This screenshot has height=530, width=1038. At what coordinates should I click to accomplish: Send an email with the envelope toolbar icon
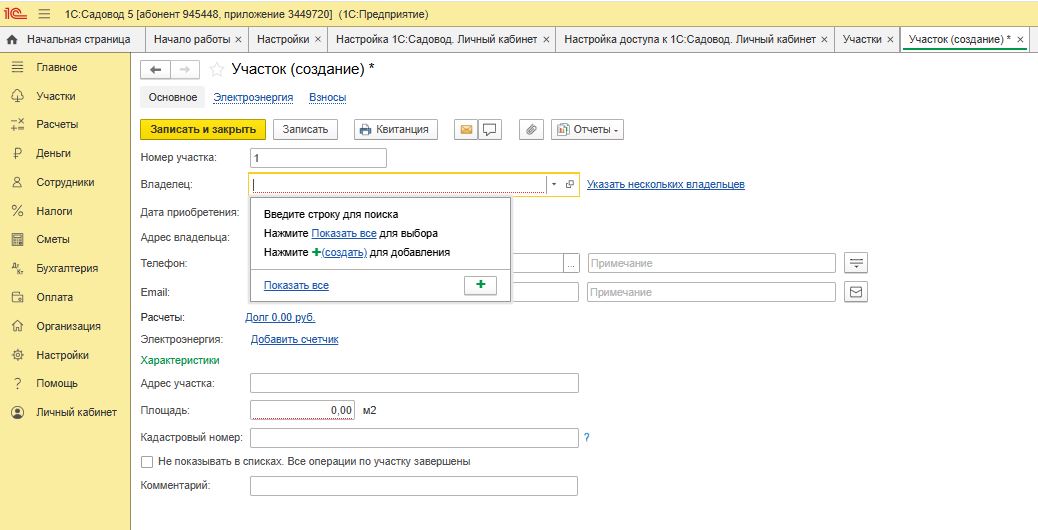point(465,130)
